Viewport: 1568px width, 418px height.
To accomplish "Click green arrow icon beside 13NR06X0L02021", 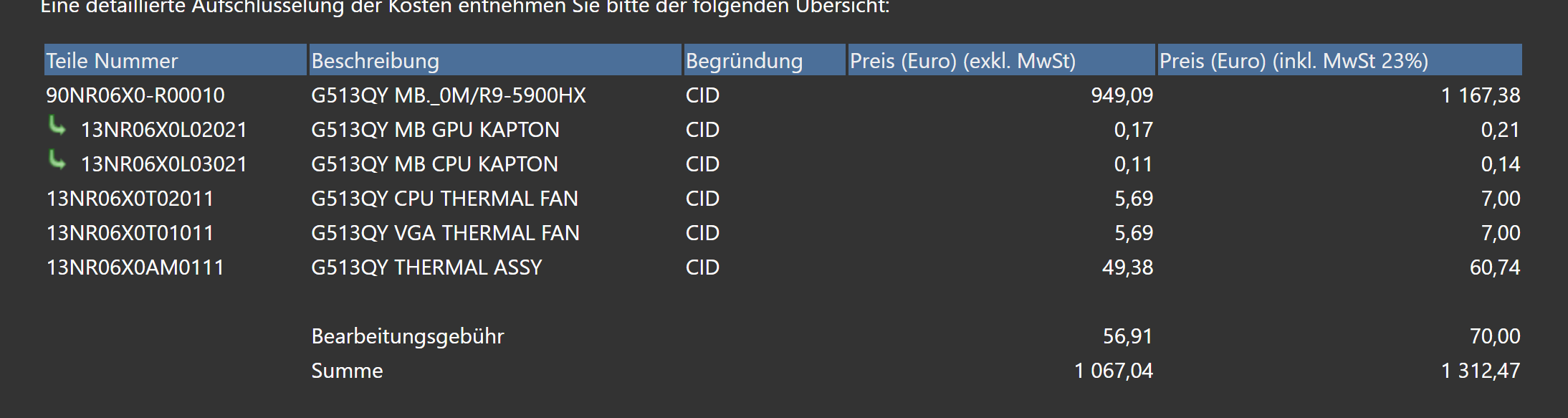I will pyautogui.click(x=57, y=126).
